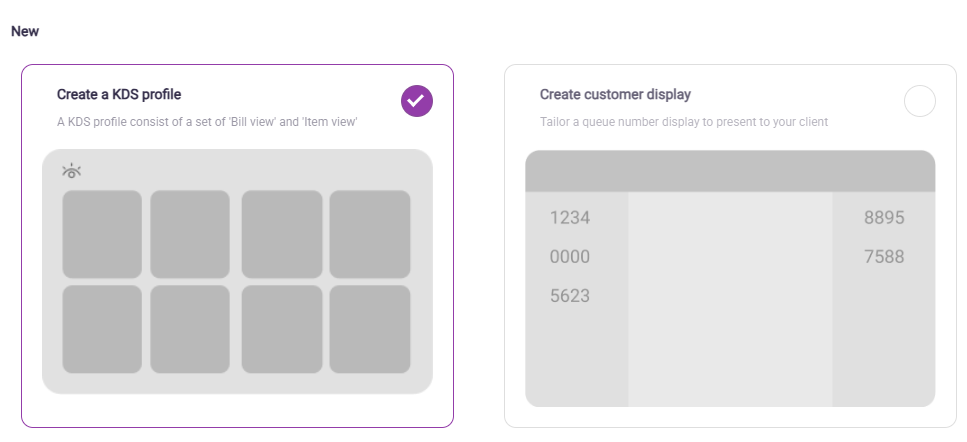
Task: Click the second tile in top KDS row
Action: click(x=190, y=234)
